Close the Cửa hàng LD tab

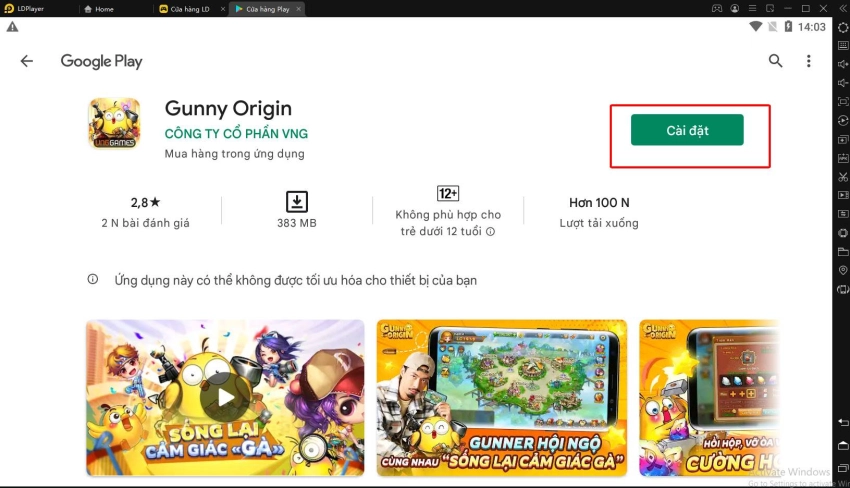(223, 9)
